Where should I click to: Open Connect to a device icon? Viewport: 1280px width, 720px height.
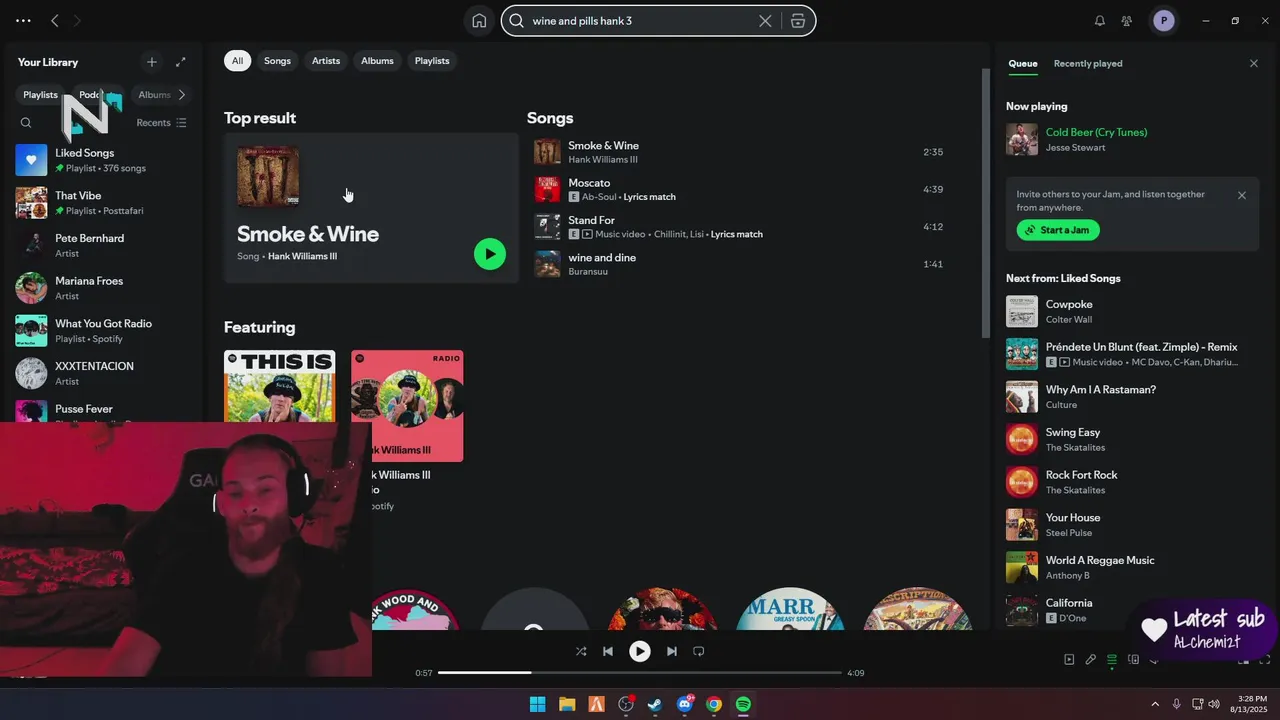[1134, 660]
